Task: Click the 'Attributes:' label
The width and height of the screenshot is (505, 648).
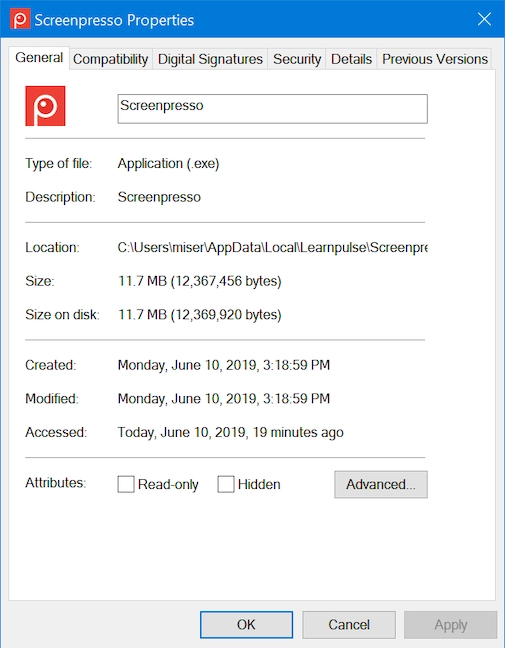Action: click(x=55, y=482)
